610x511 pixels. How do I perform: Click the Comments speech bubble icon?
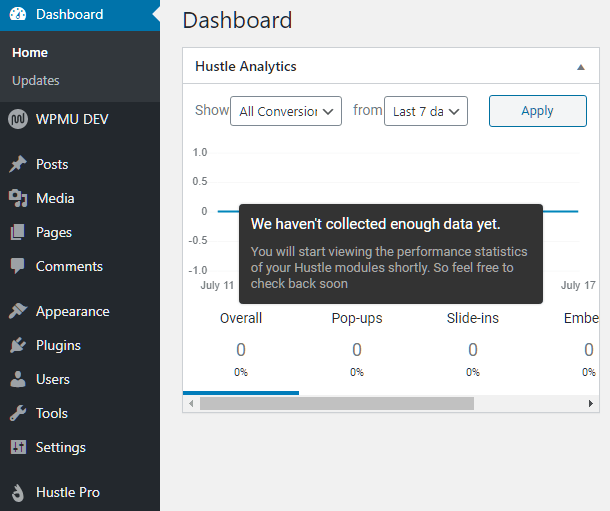[18, 266]
